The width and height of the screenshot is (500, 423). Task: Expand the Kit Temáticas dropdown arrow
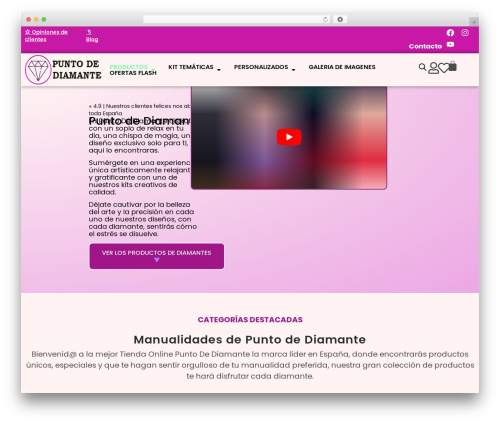pos(219,70)
